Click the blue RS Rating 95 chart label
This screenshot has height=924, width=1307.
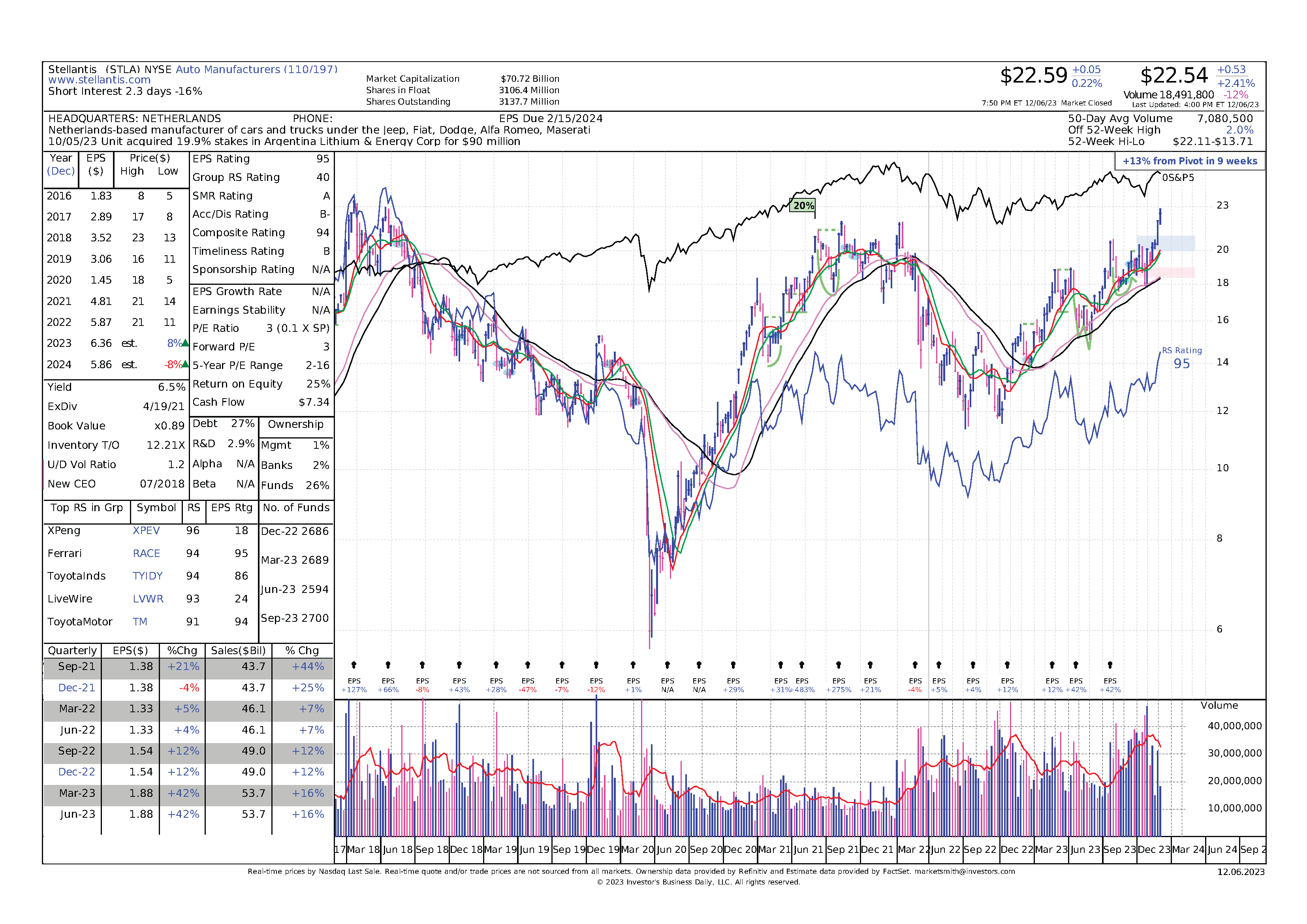click(1182, 359)
